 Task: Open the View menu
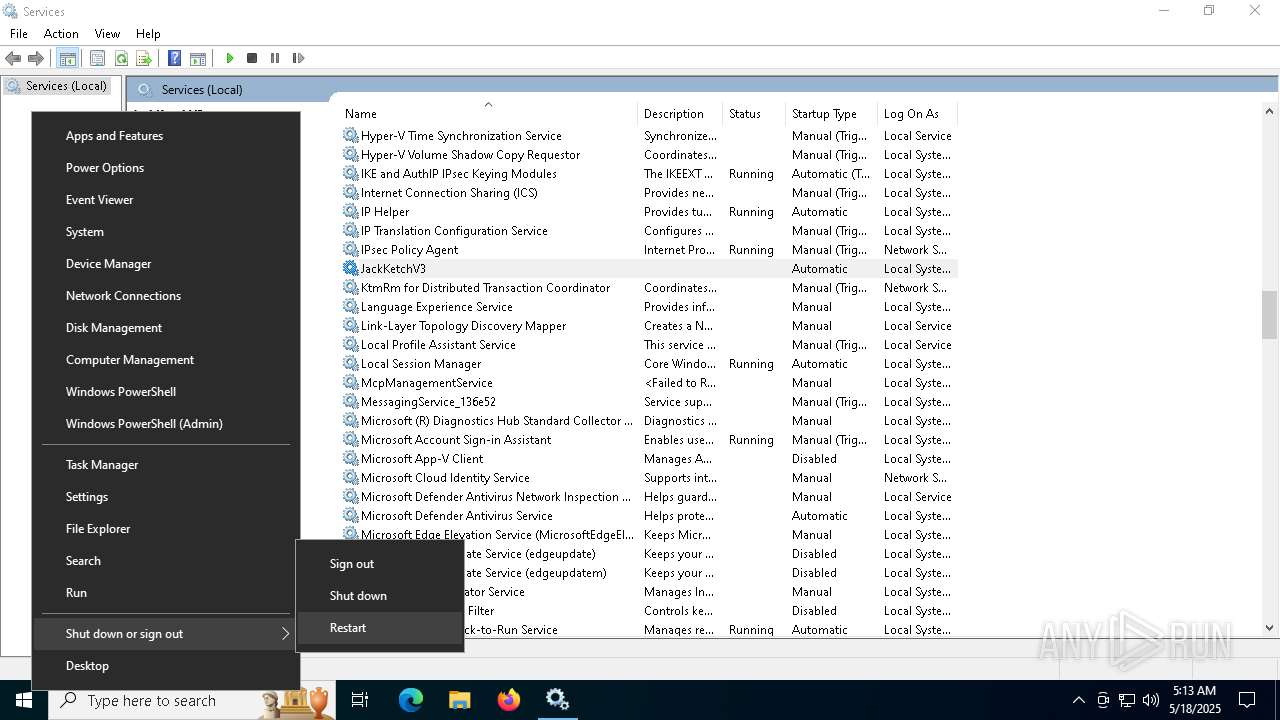[107, 33]
